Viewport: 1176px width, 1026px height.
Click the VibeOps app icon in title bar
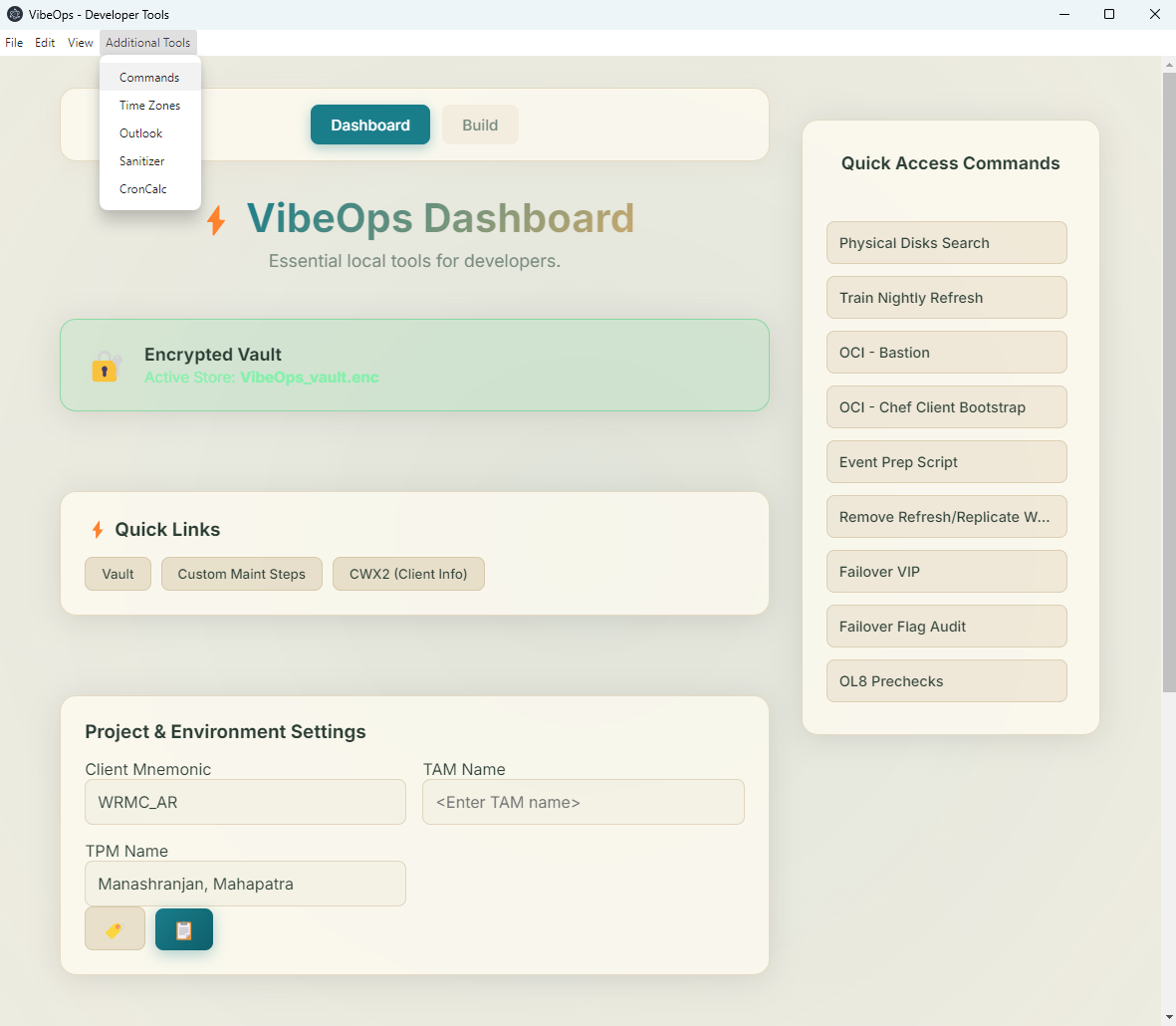(14, 14)
